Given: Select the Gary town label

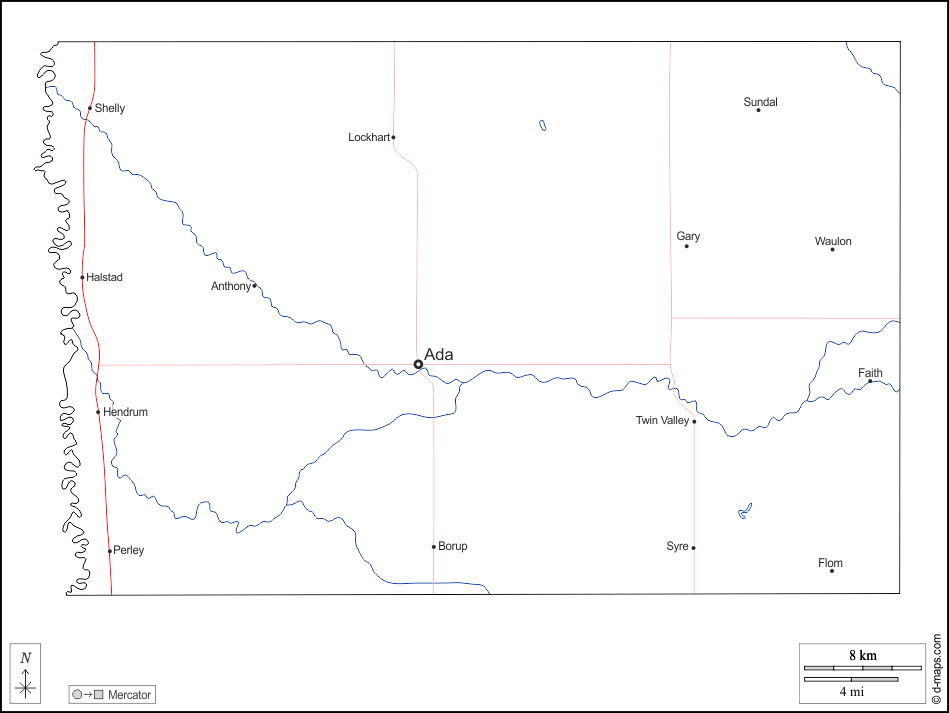Looking at the screenshot, I should pos(688,236).
